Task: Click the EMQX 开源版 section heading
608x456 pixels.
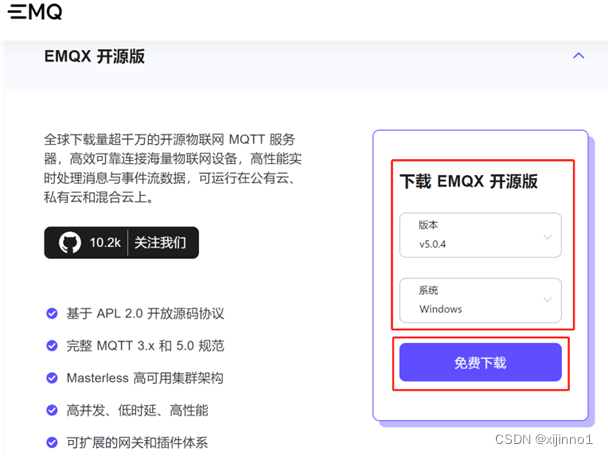Action: 95,56
